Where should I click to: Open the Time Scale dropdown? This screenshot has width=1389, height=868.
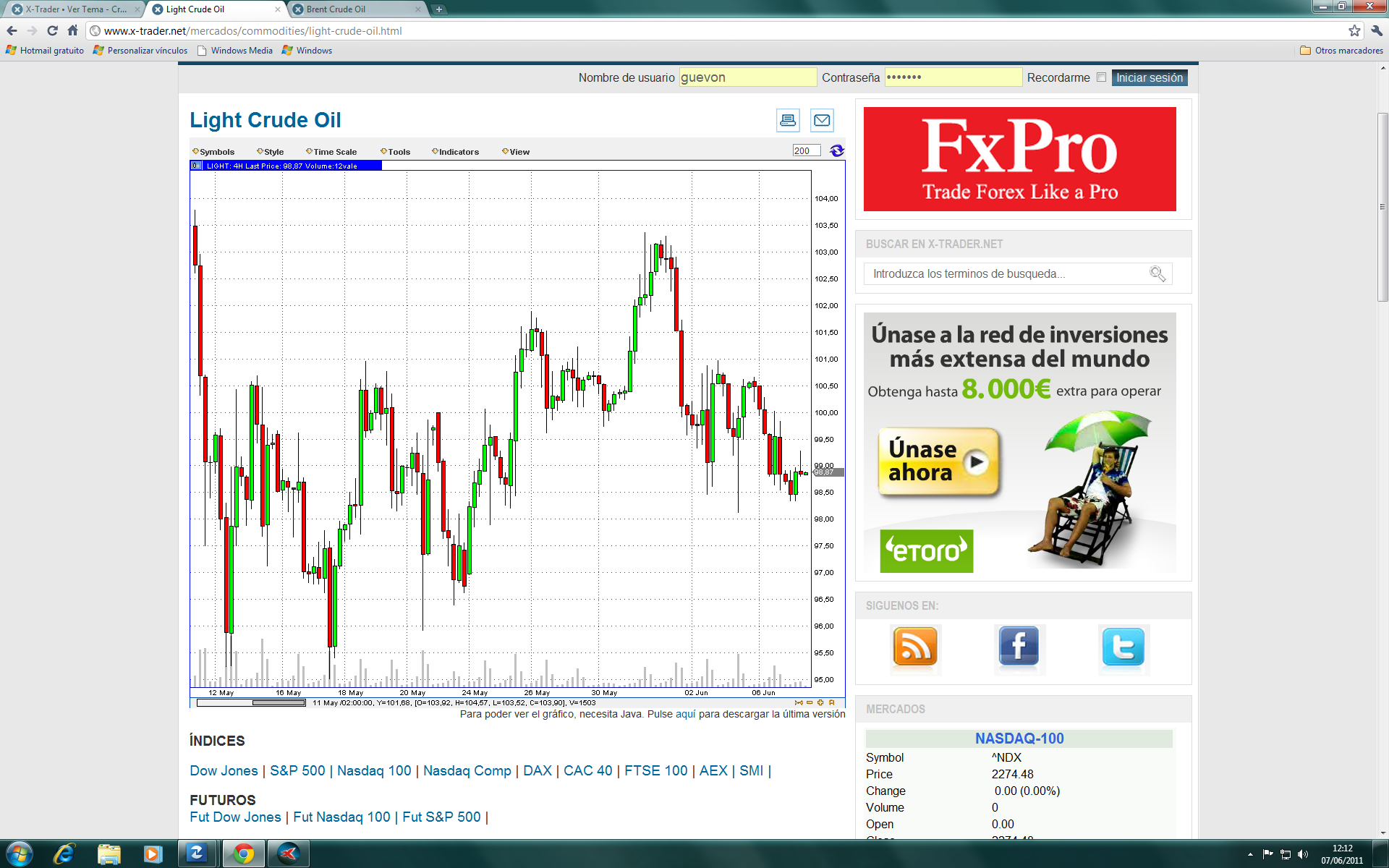click(332, 152)
